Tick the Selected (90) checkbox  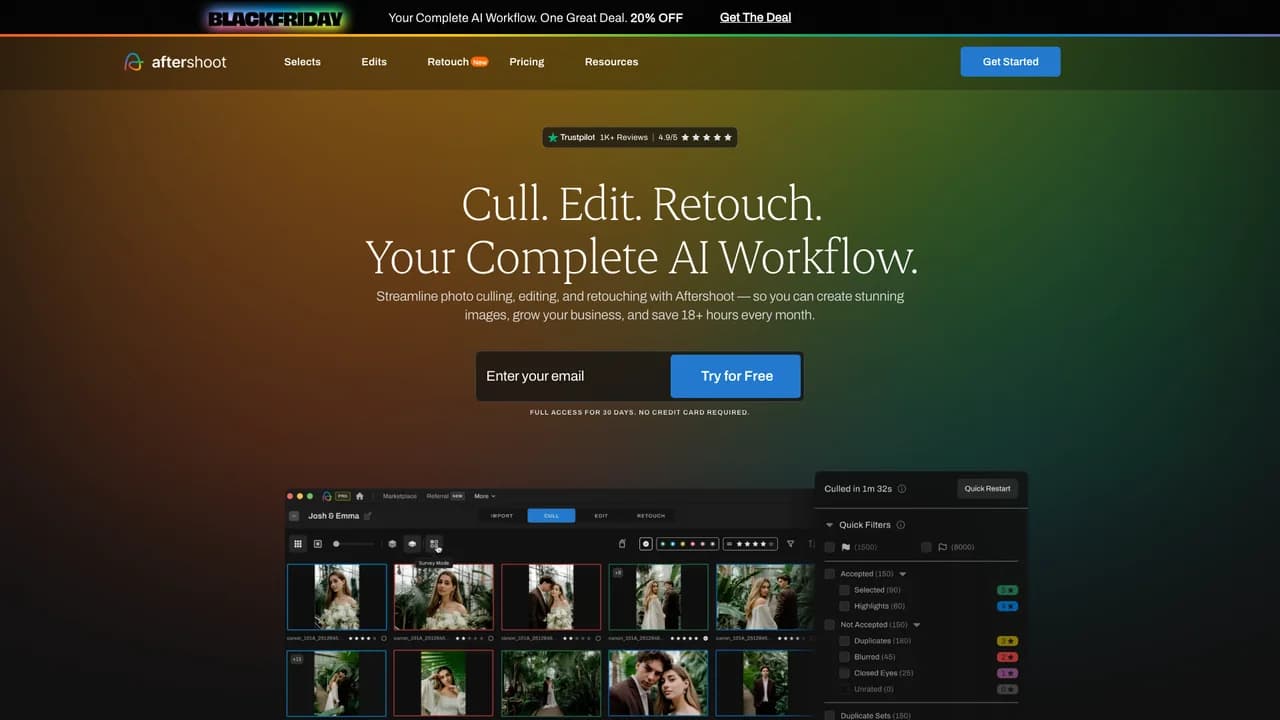click(x=845, y=590)
